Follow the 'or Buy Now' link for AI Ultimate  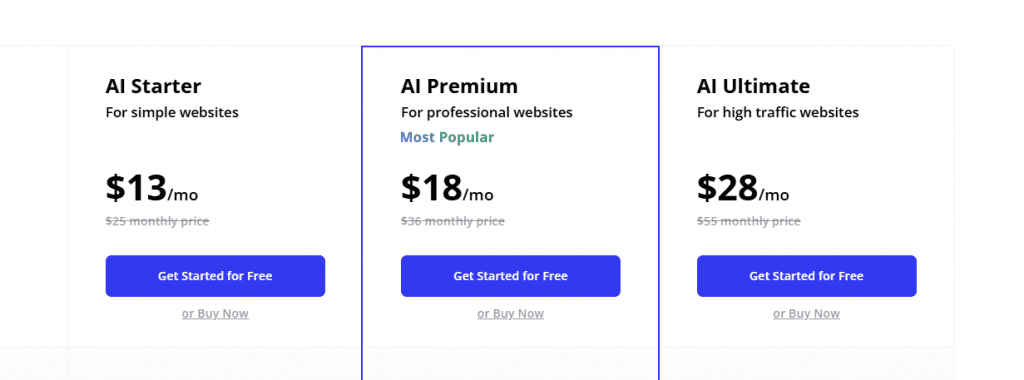807,313
